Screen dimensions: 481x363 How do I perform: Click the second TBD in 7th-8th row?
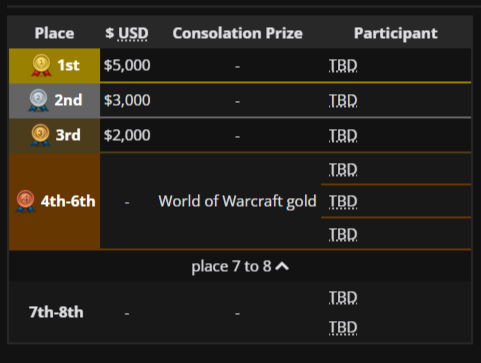(343, 328)
